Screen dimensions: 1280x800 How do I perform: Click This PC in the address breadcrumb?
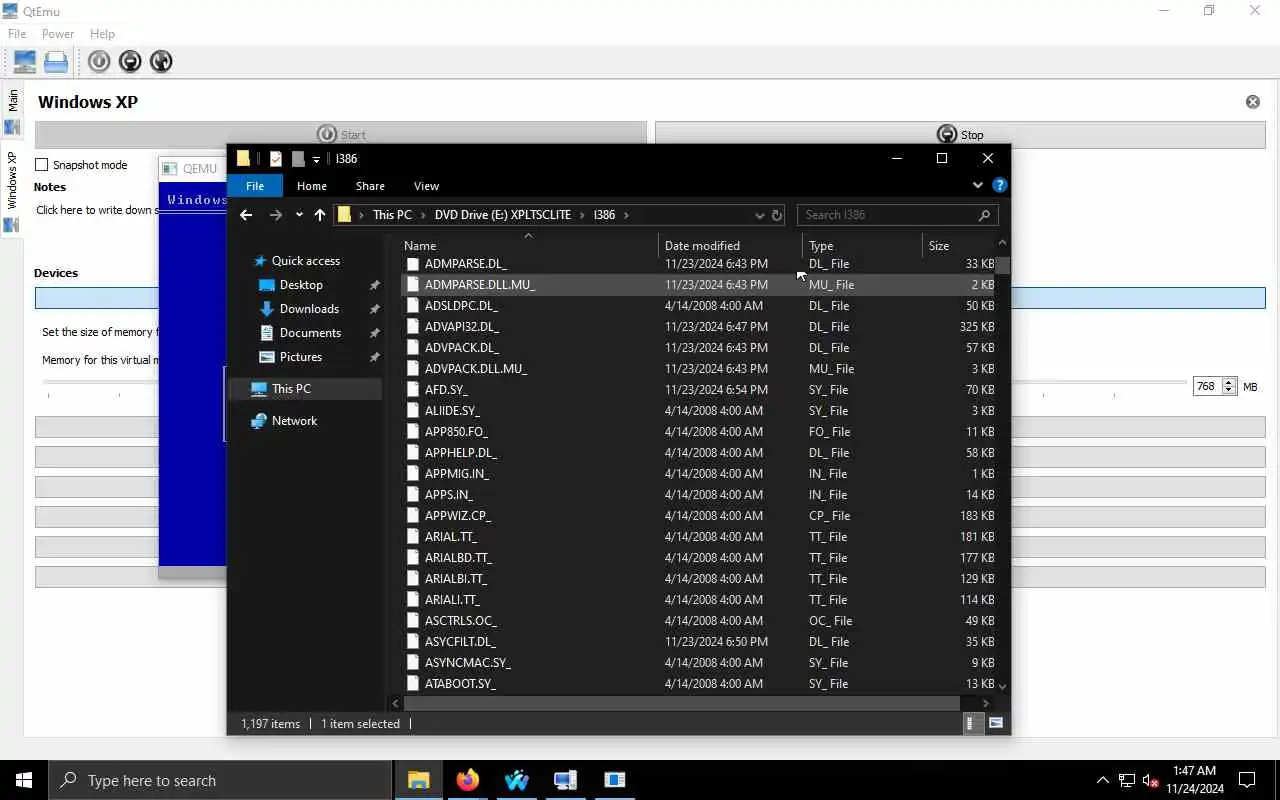(392, 215)
